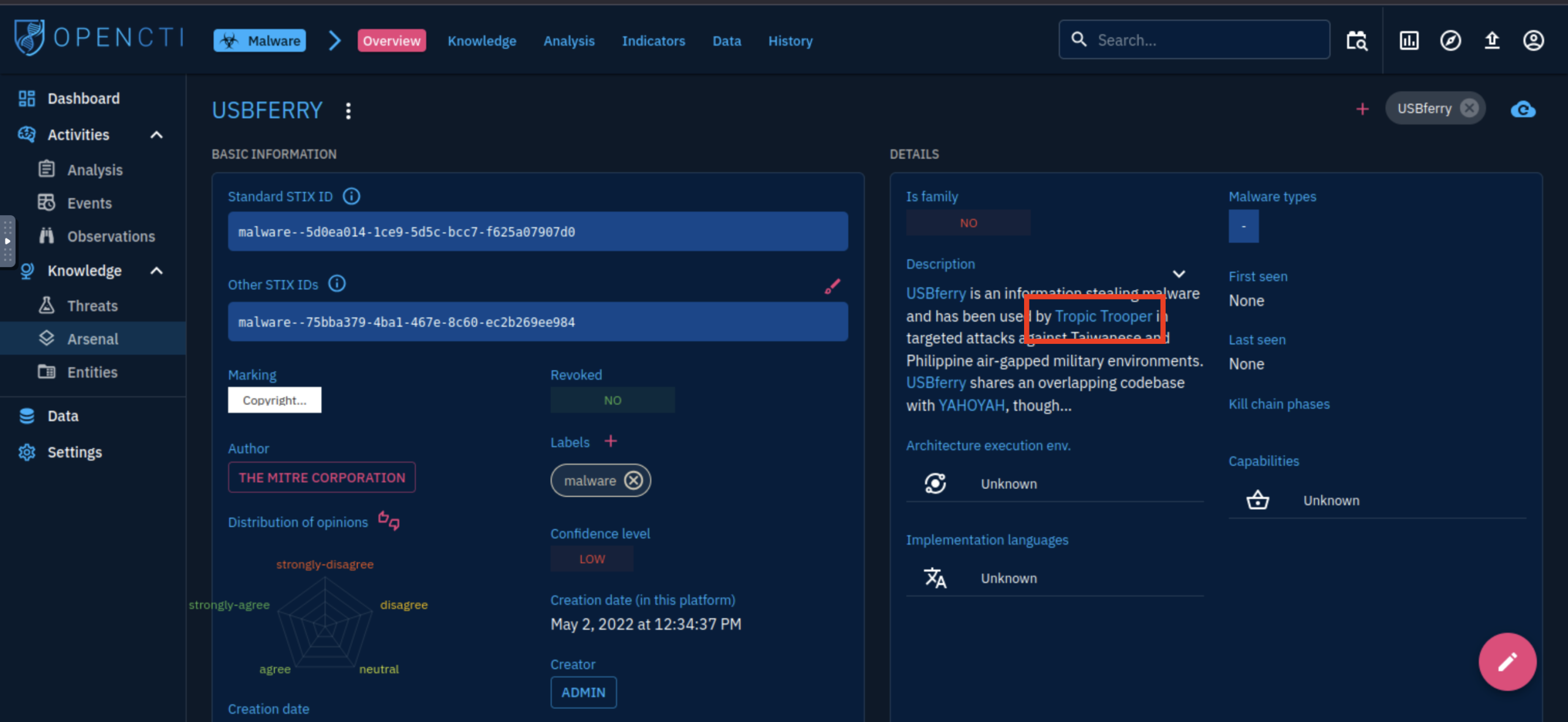Click the distribution of opinions thumbs icon
The height and width of the screenshot is (722, 1568).
[x=388, y=520]
